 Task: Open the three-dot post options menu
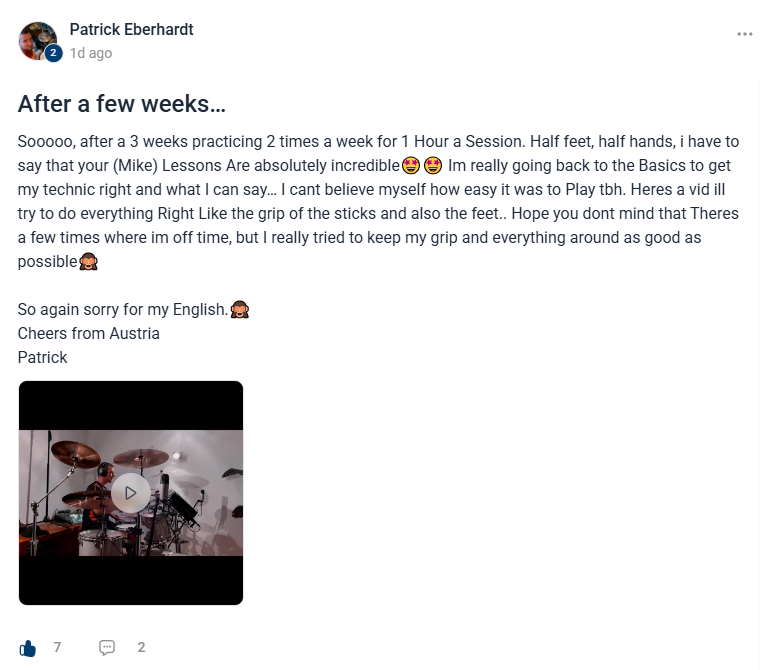tap(744, 34)
